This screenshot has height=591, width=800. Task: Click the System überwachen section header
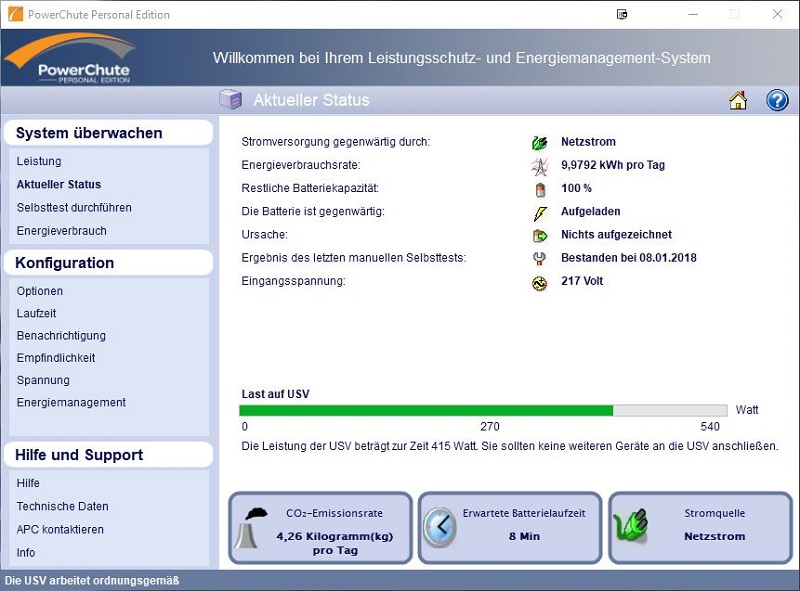[108, 133]
